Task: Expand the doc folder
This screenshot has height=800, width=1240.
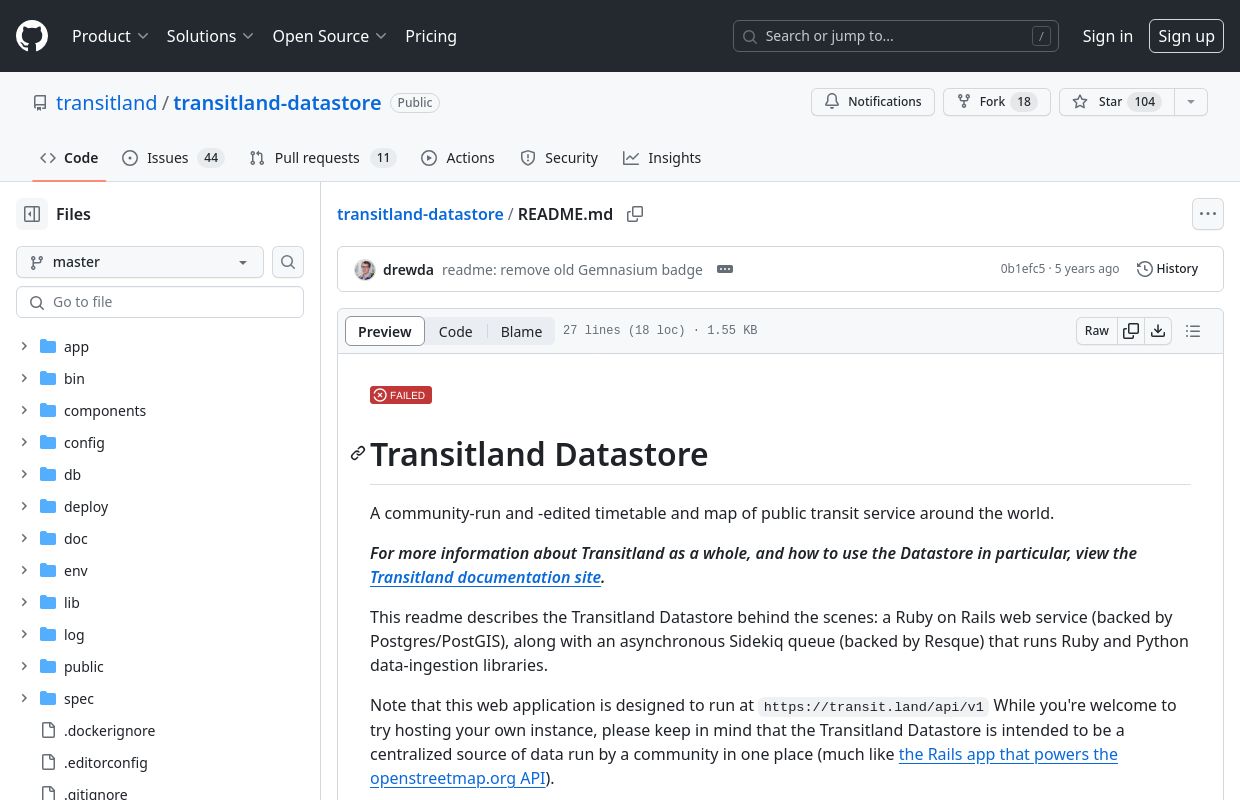Action: click(x=24, y=538)
